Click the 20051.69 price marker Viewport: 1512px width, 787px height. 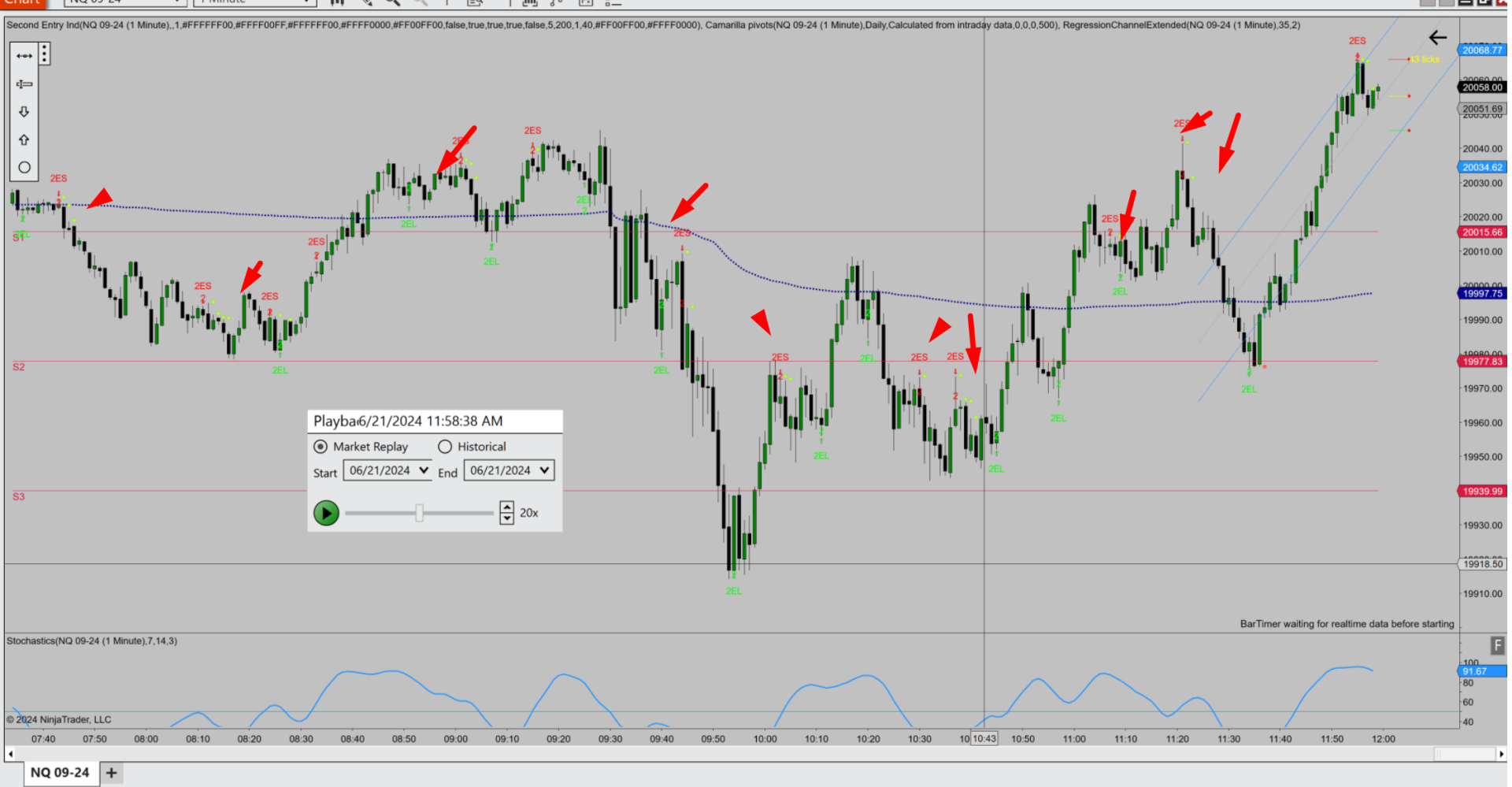point(1482,109)
